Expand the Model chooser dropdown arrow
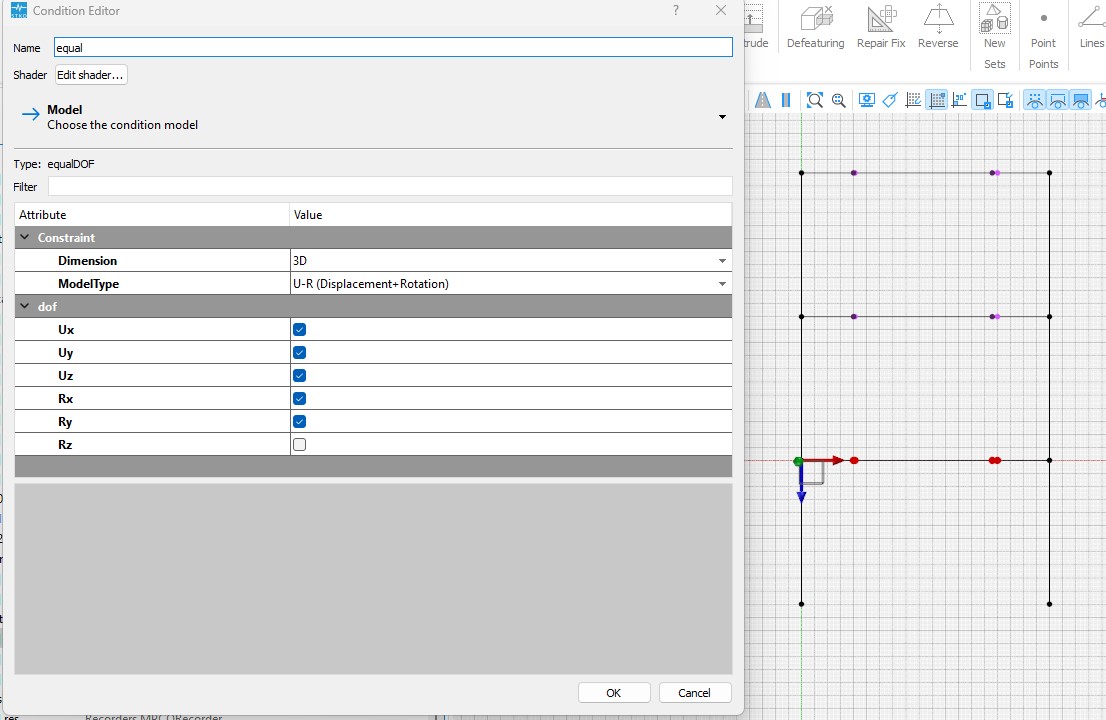 coord(722,117)
